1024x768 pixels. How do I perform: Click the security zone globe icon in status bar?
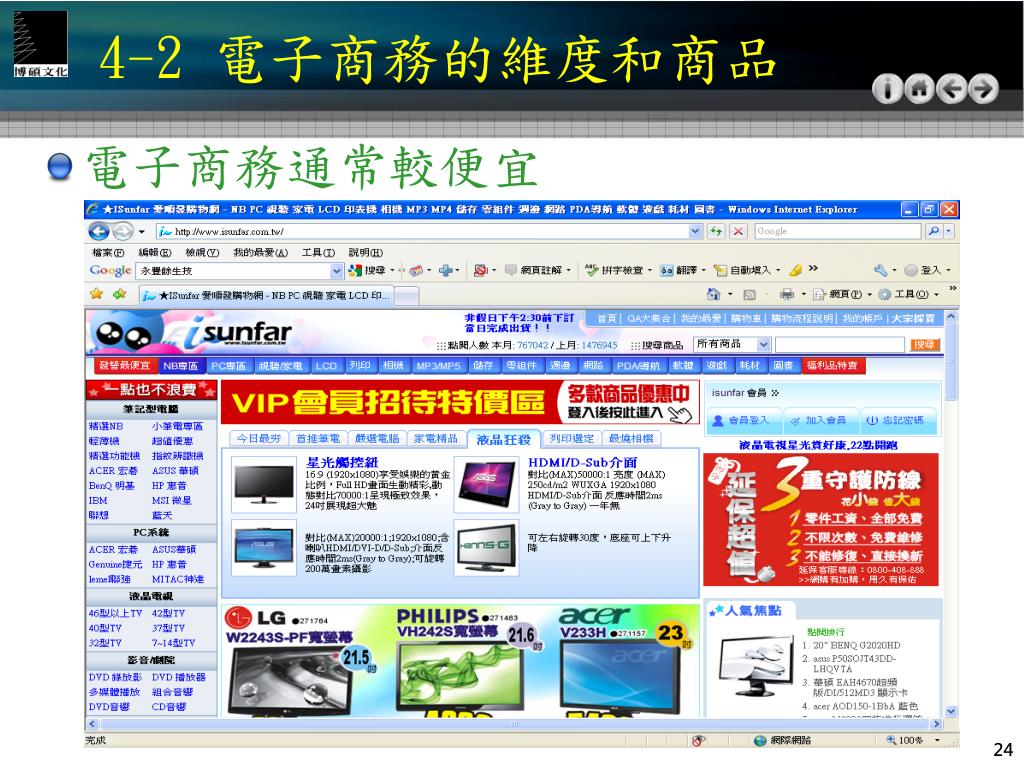click(x=760, y=741)
